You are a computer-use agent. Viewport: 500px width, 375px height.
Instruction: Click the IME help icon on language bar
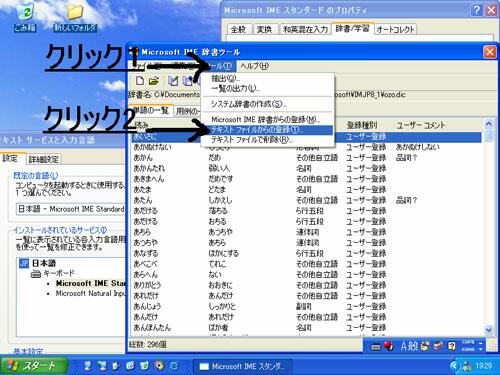point(452,346)
